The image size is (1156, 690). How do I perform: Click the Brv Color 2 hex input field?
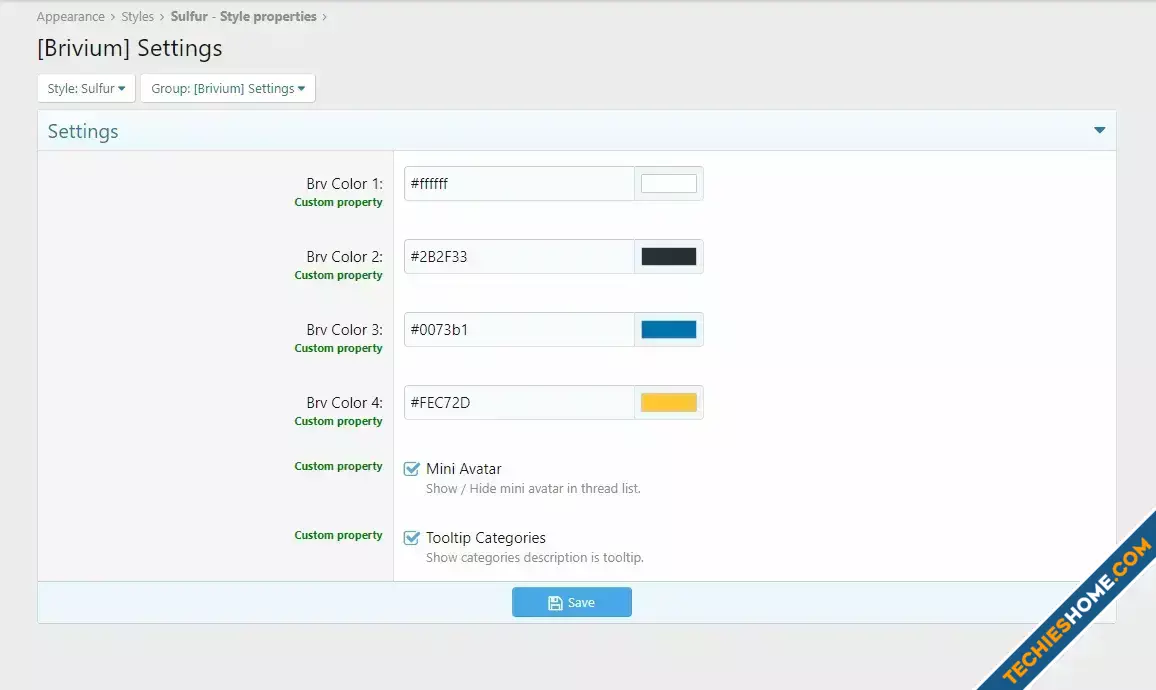518,257
